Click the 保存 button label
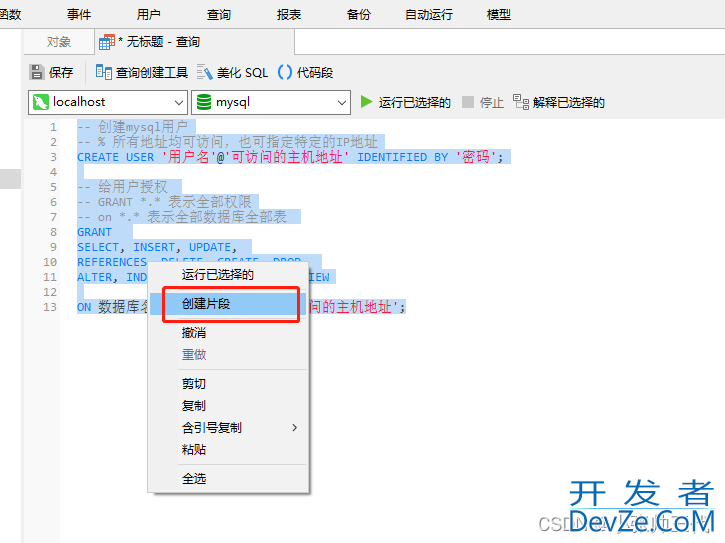The image size is (725, 543). click(61, 73)
